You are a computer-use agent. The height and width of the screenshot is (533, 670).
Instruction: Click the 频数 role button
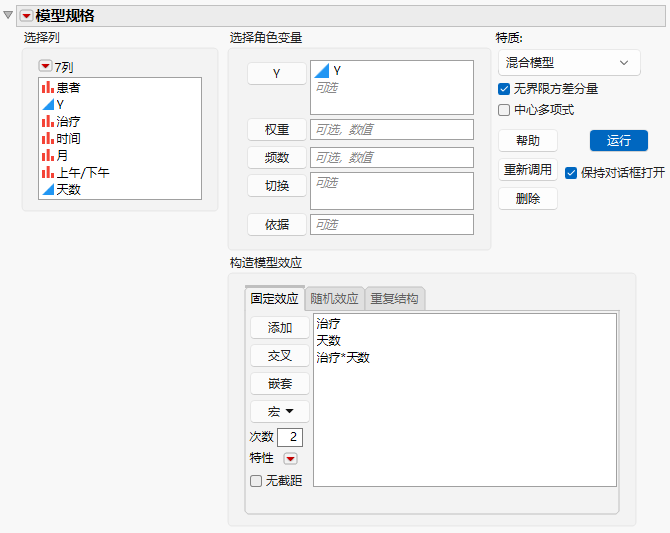(x=276, y=158)
